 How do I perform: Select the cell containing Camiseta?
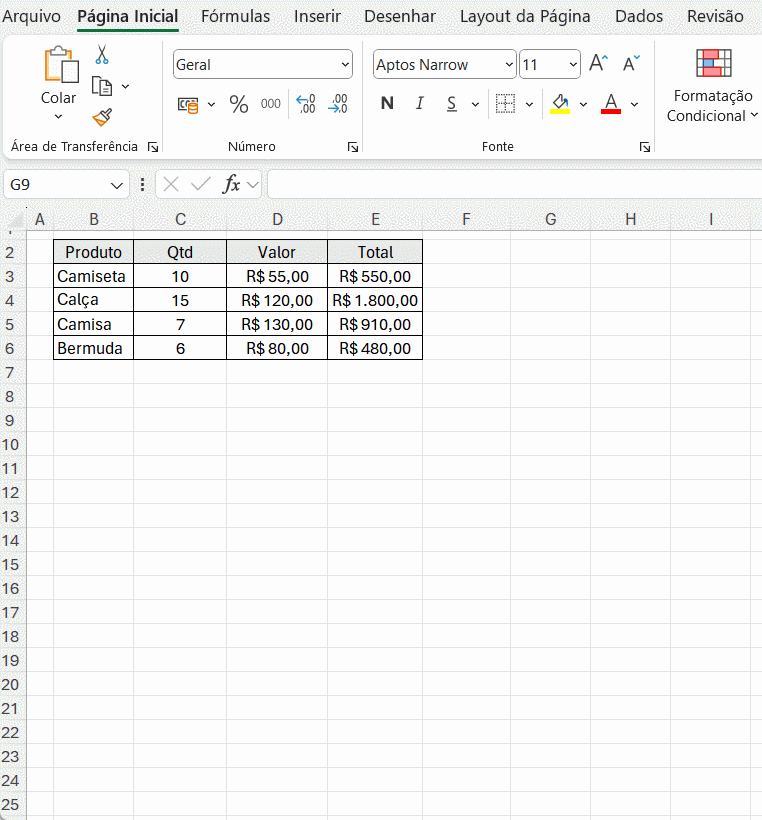[92, 276]
